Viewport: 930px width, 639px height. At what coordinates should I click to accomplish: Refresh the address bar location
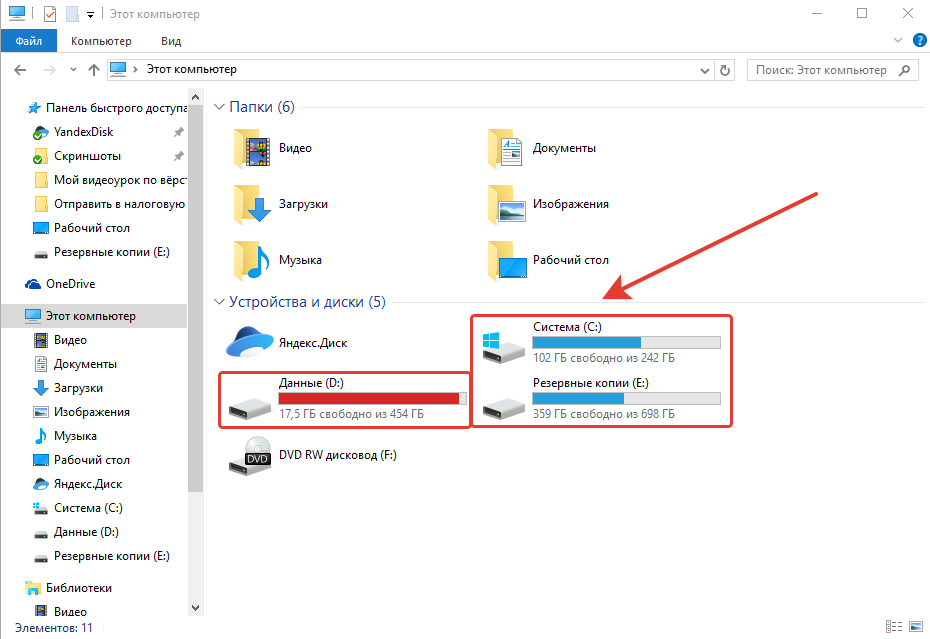point(726,70)
